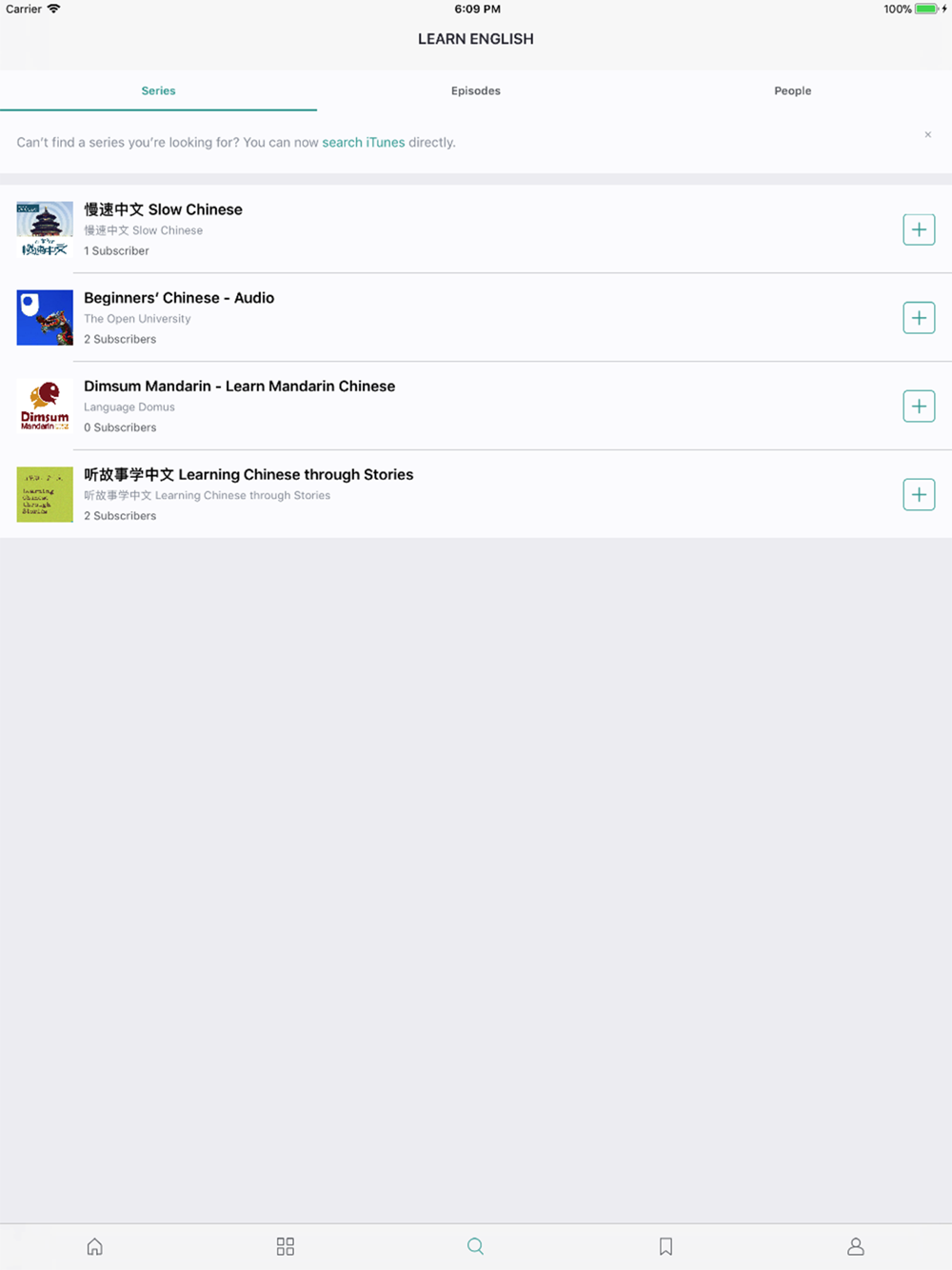952x1270 pixels.
Task: Open Beginners' Chinese Open University thumbnail
Action: click(x=45, y=318)
